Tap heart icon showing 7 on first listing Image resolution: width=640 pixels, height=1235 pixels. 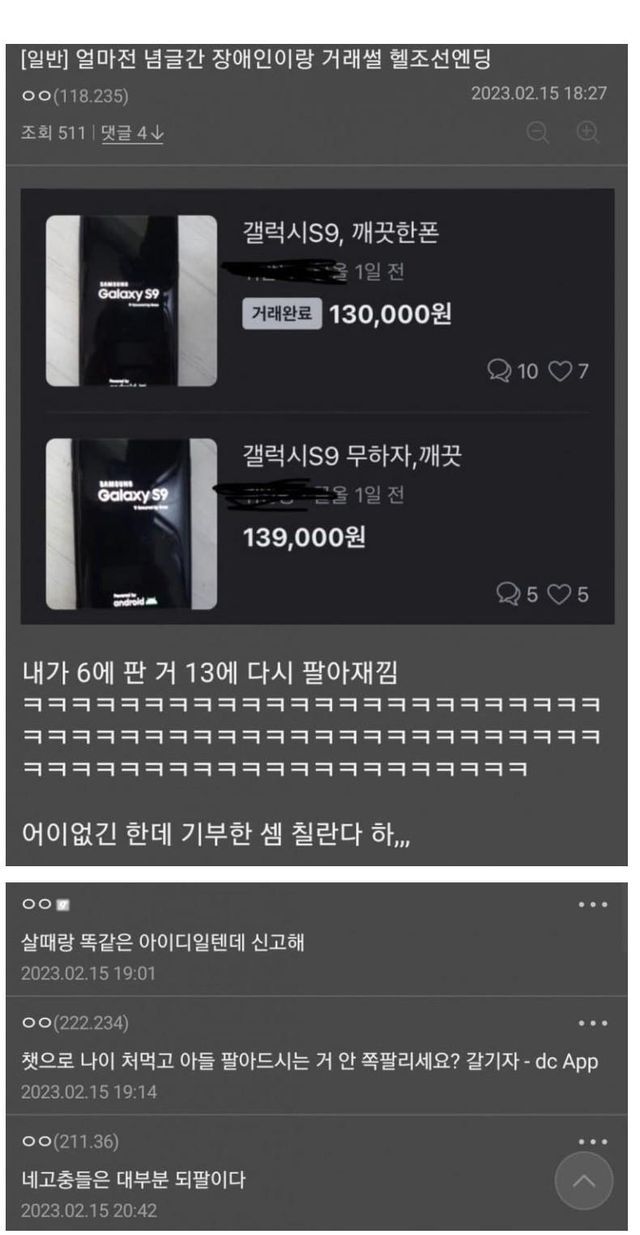click(x=562, y=371)
